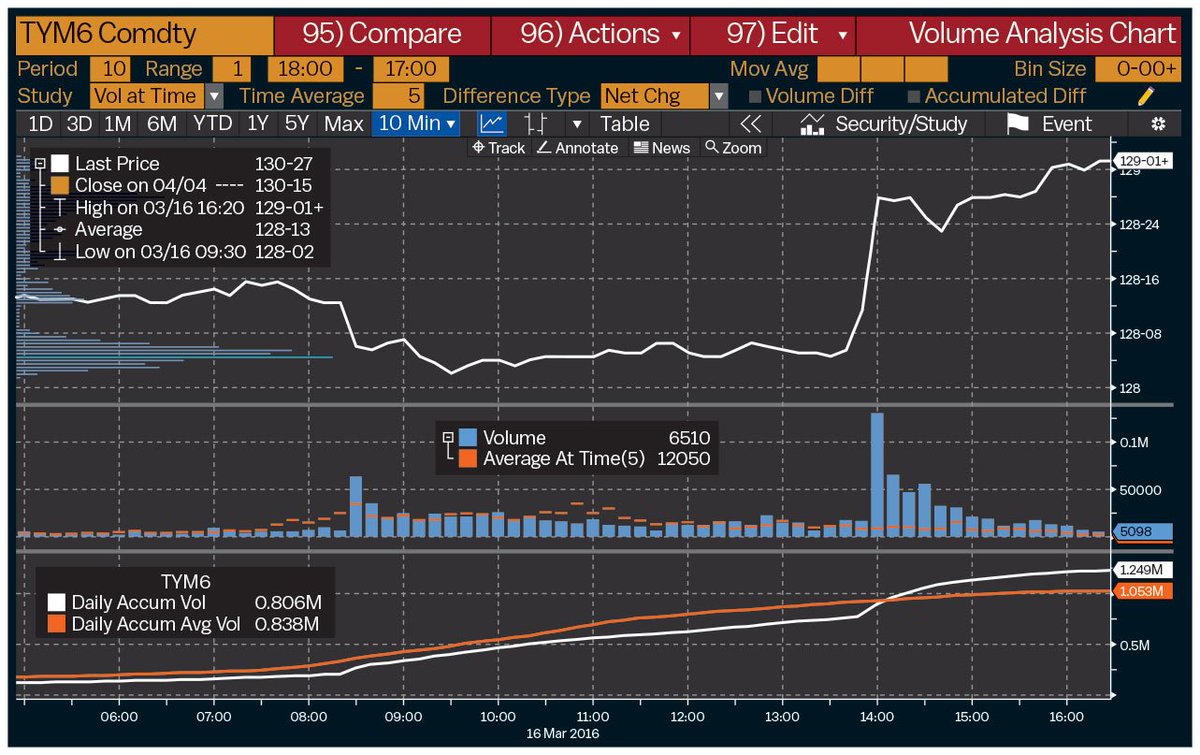This screenshot has height=755, width=1200.
Task: Click the Event button label
Action: 1067,124
